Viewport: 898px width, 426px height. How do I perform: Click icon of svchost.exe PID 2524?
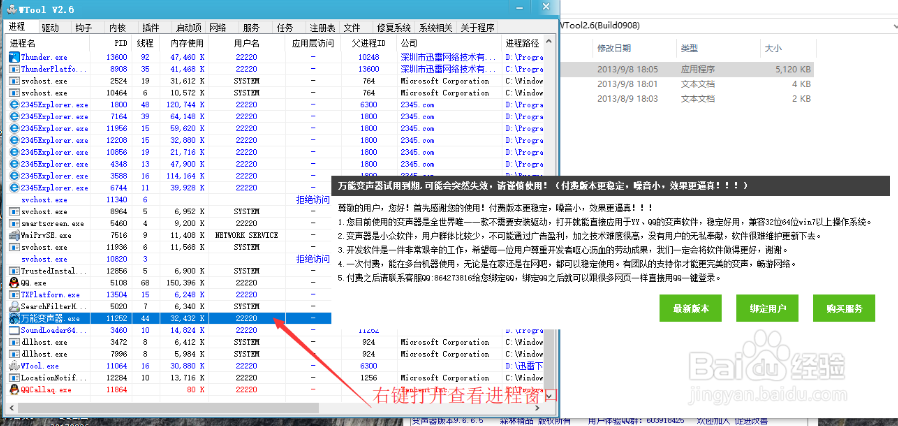(x=14, y=81)
